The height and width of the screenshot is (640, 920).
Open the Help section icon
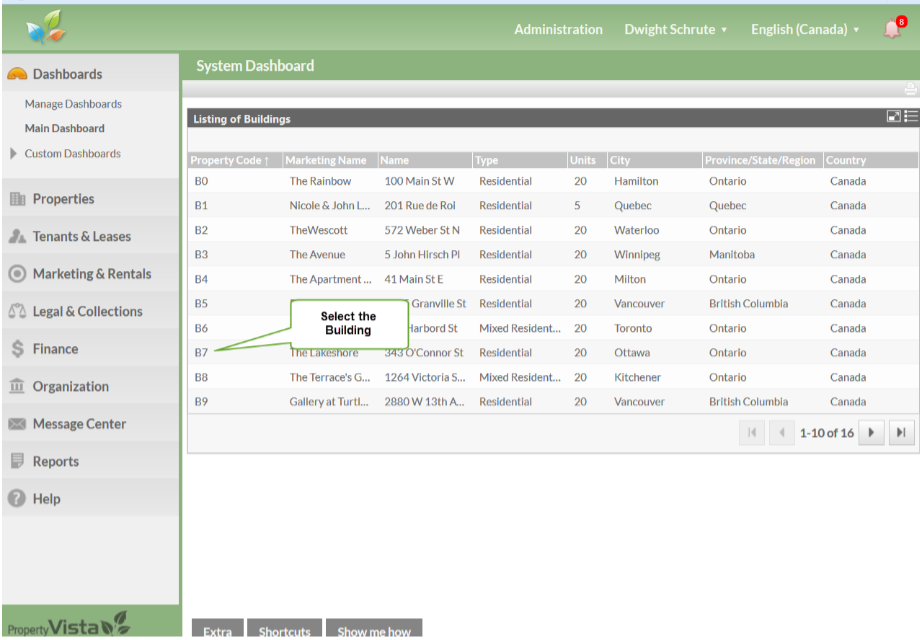(16, 499)
